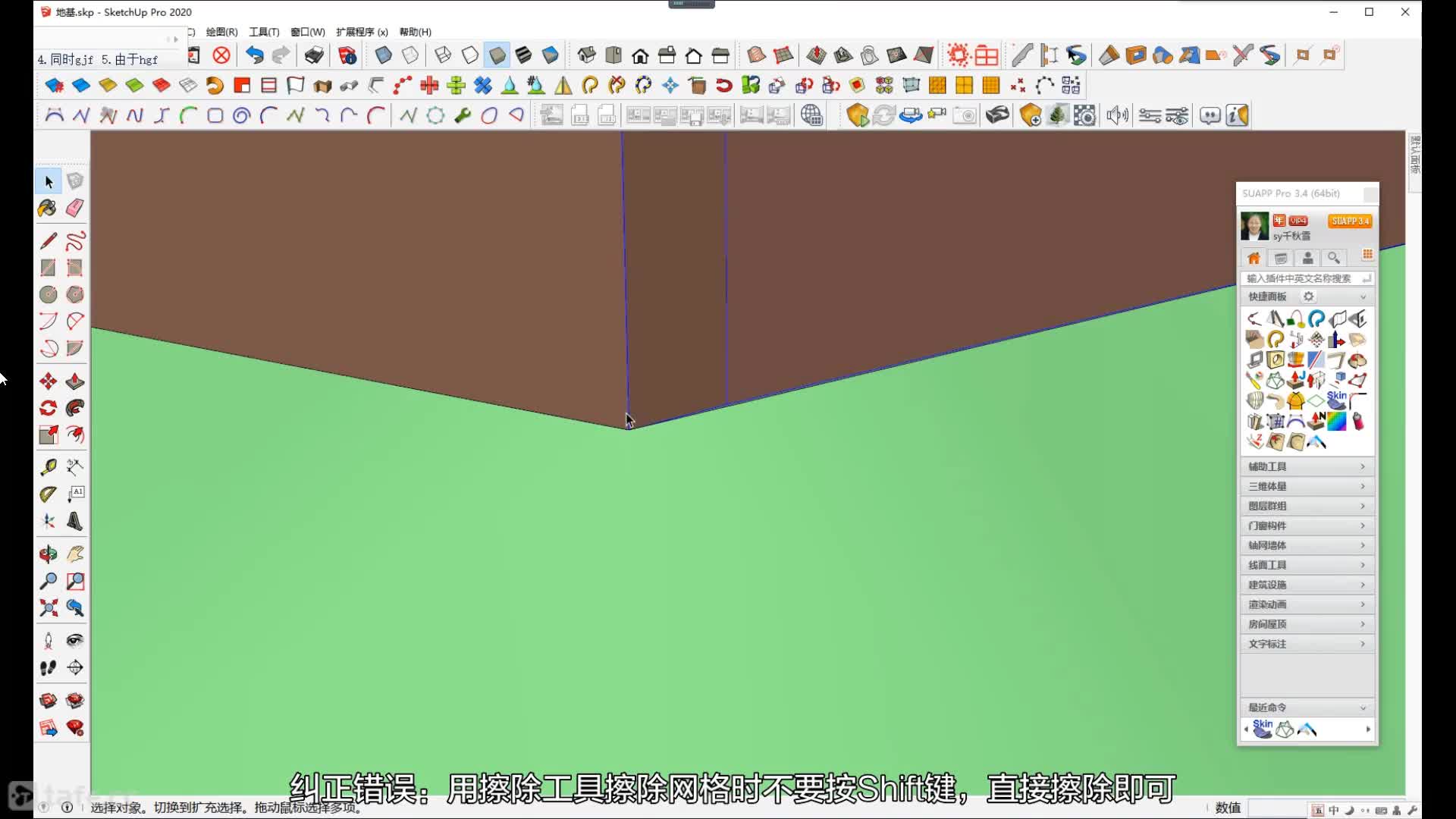Choose the Protractor tool
This screenshot has width=1456, height=819.
point(49,494)
